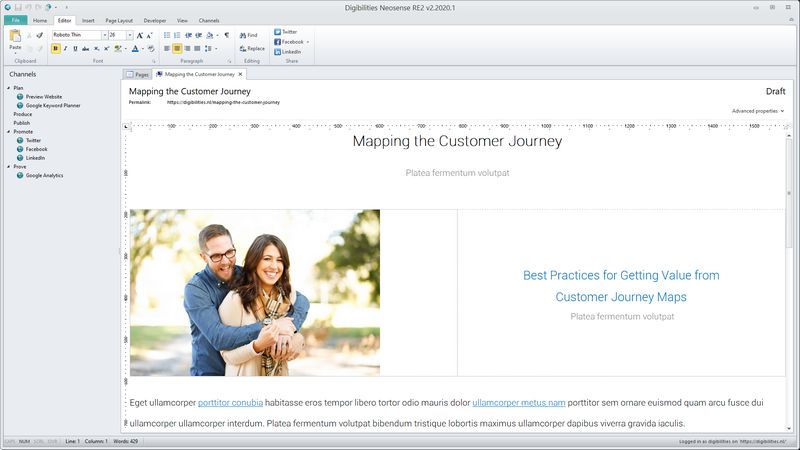This screenshot has width=800, height=450.
Task: Click the strikethrough formatting icon
Action: pyautogui.click(x=86, y=48)
